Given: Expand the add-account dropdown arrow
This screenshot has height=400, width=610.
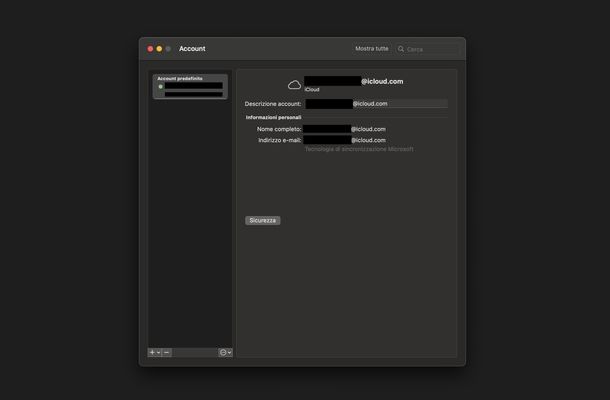Looking at the screenshot, I should point(158,353).
